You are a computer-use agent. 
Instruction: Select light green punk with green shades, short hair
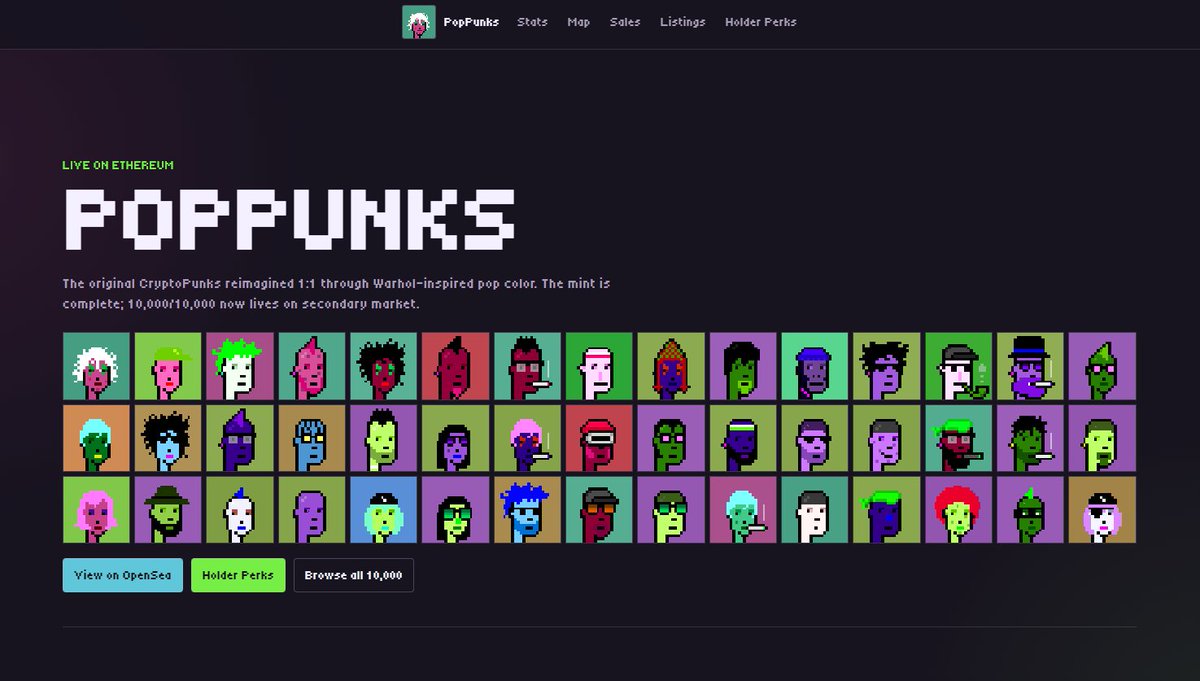click(x=671, y=510)
